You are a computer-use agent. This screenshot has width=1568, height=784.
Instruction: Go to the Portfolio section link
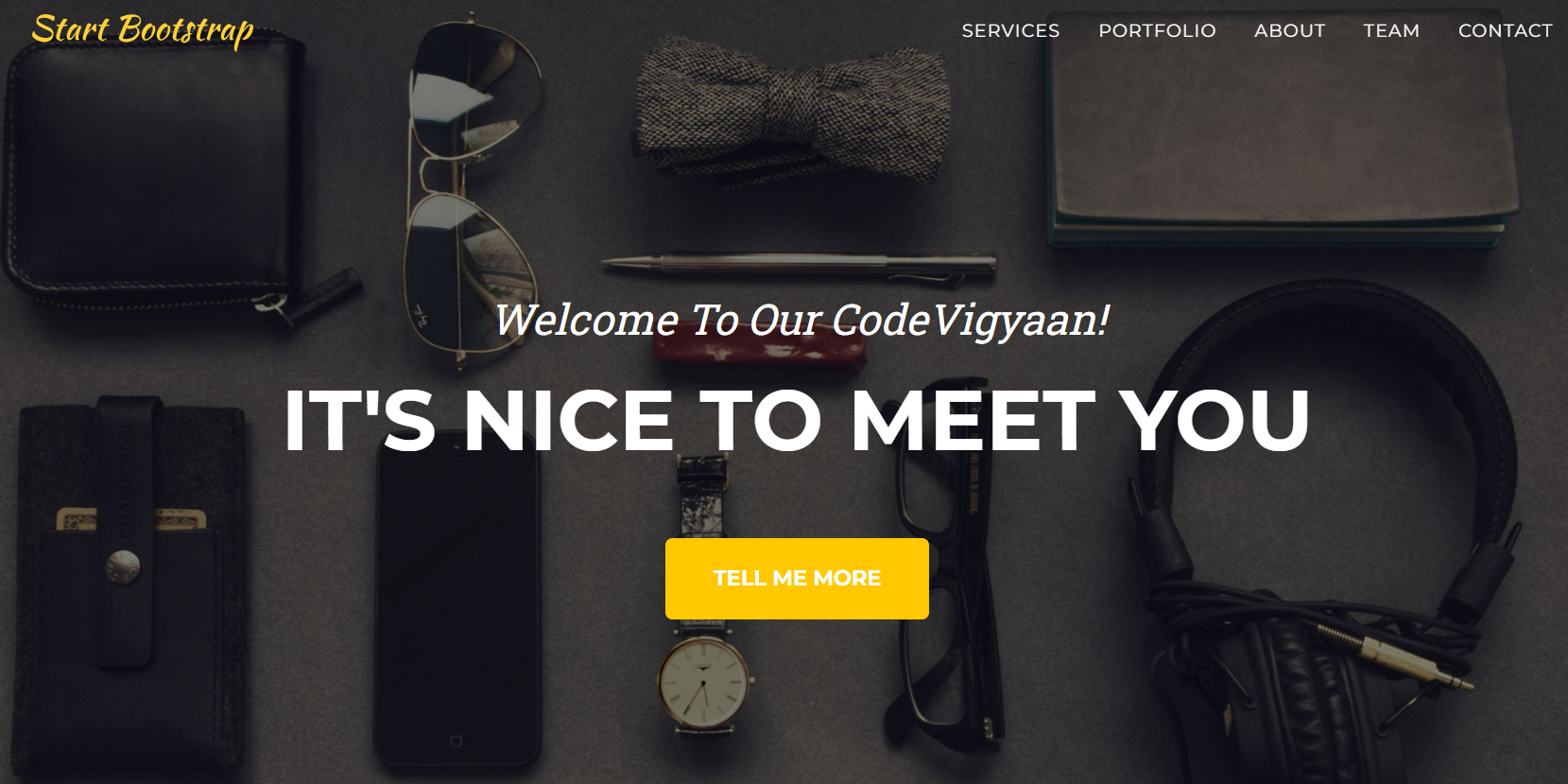coord(1157,31)
